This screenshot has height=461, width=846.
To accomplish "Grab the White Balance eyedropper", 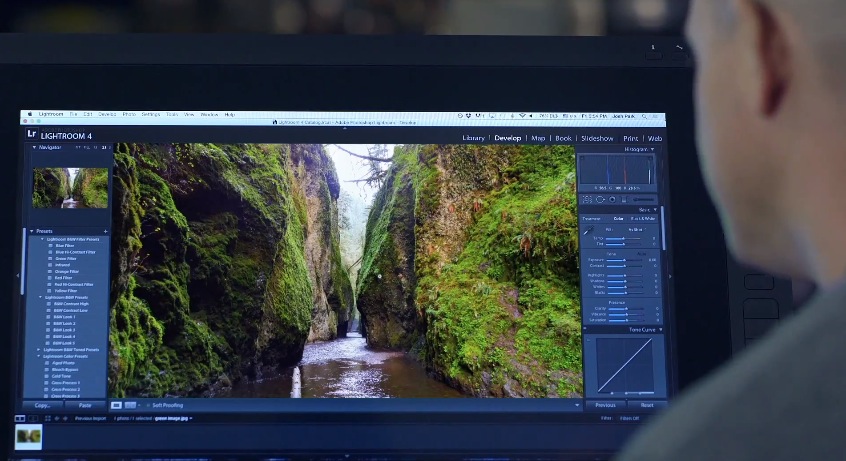I will (588, 230).
